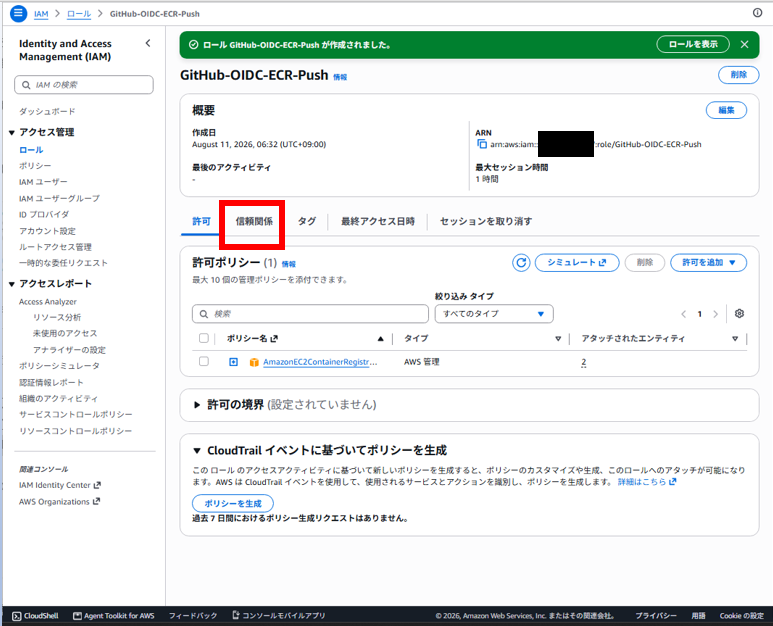This screenshot has width=773, height=626.
Task: Open the hamburger navigation menu icon
Action: pos(18,13)
